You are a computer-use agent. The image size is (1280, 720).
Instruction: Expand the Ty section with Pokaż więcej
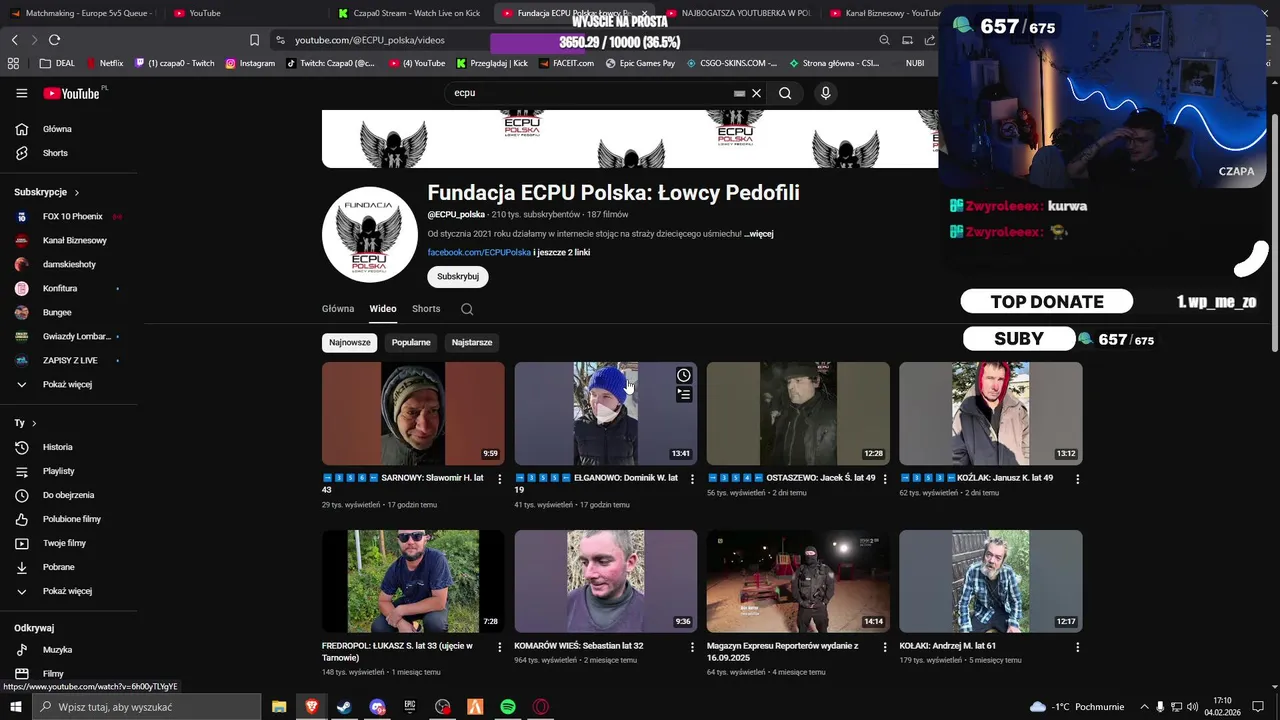tap(69, 591)
